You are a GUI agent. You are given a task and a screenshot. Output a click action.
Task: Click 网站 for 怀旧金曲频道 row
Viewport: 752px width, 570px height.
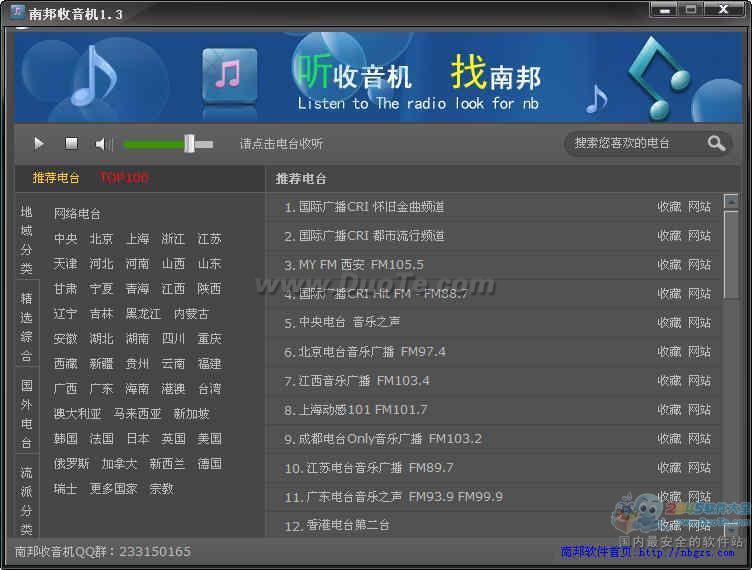point(699,207)
